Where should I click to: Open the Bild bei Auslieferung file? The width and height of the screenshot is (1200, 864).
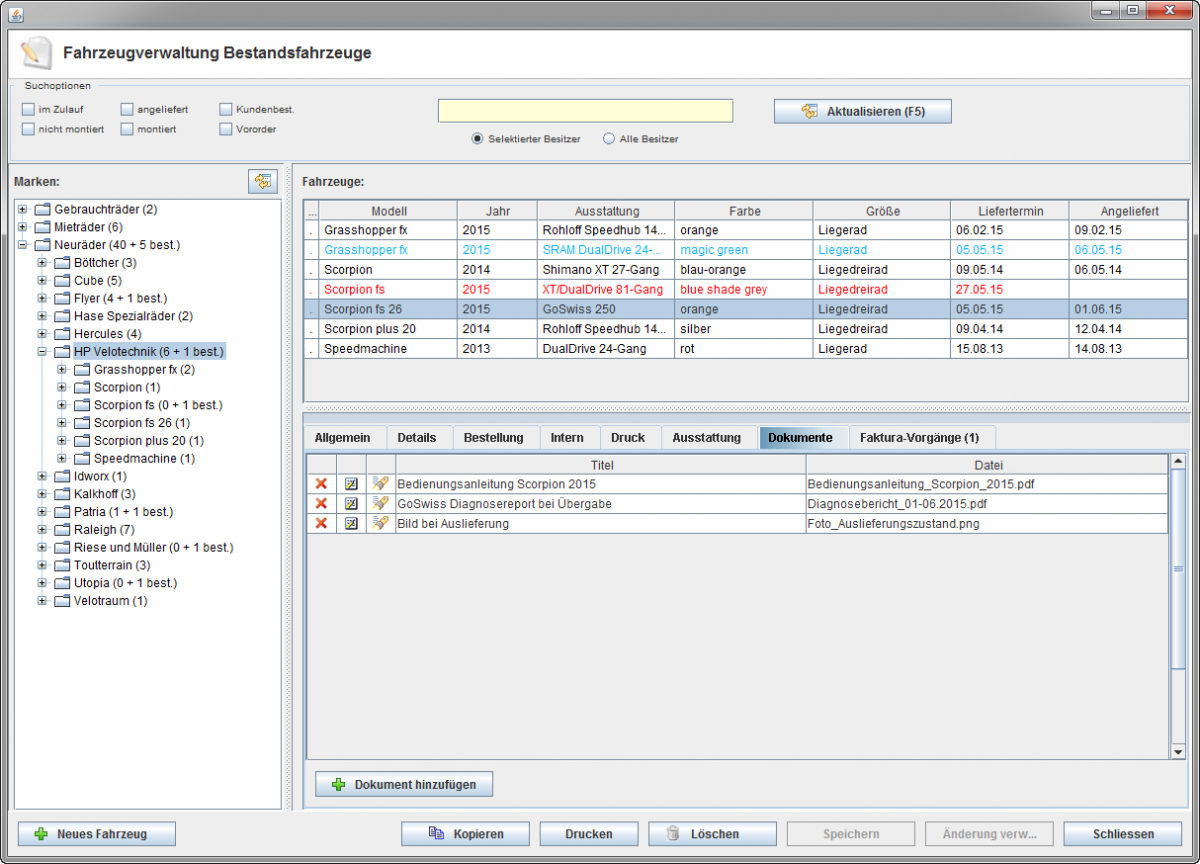tap(380, 524)
